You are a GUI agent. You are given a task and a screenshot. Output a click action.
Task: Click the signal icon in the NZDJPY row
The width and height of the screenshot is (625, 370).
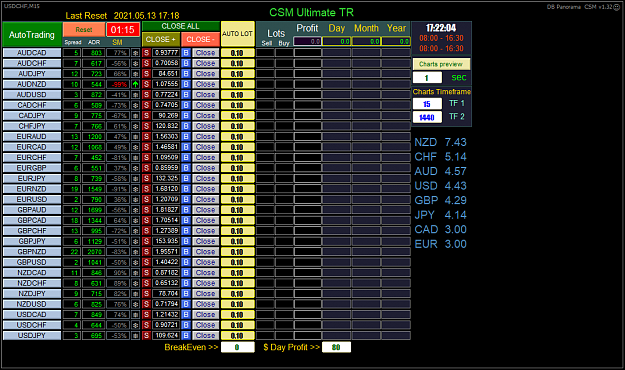136,294
